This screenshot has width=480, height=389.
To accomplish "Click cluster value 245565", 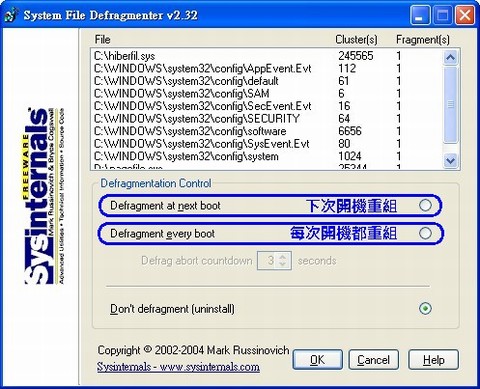I will tap(356, 56).
